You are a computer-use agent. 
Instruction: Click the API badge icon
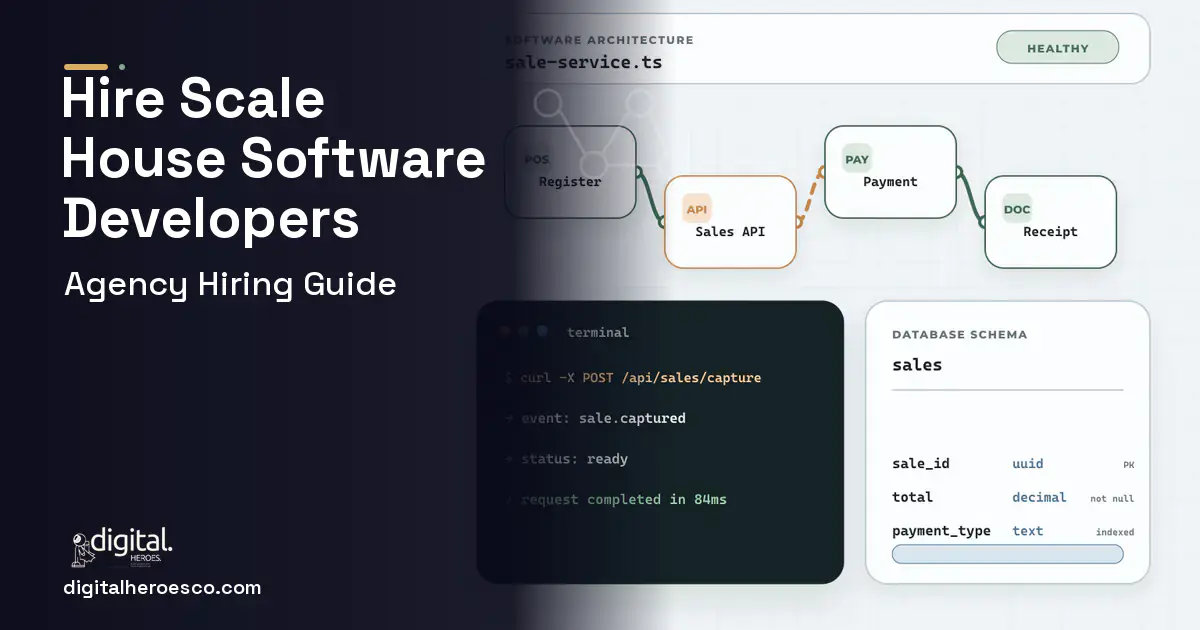(697, 208)
